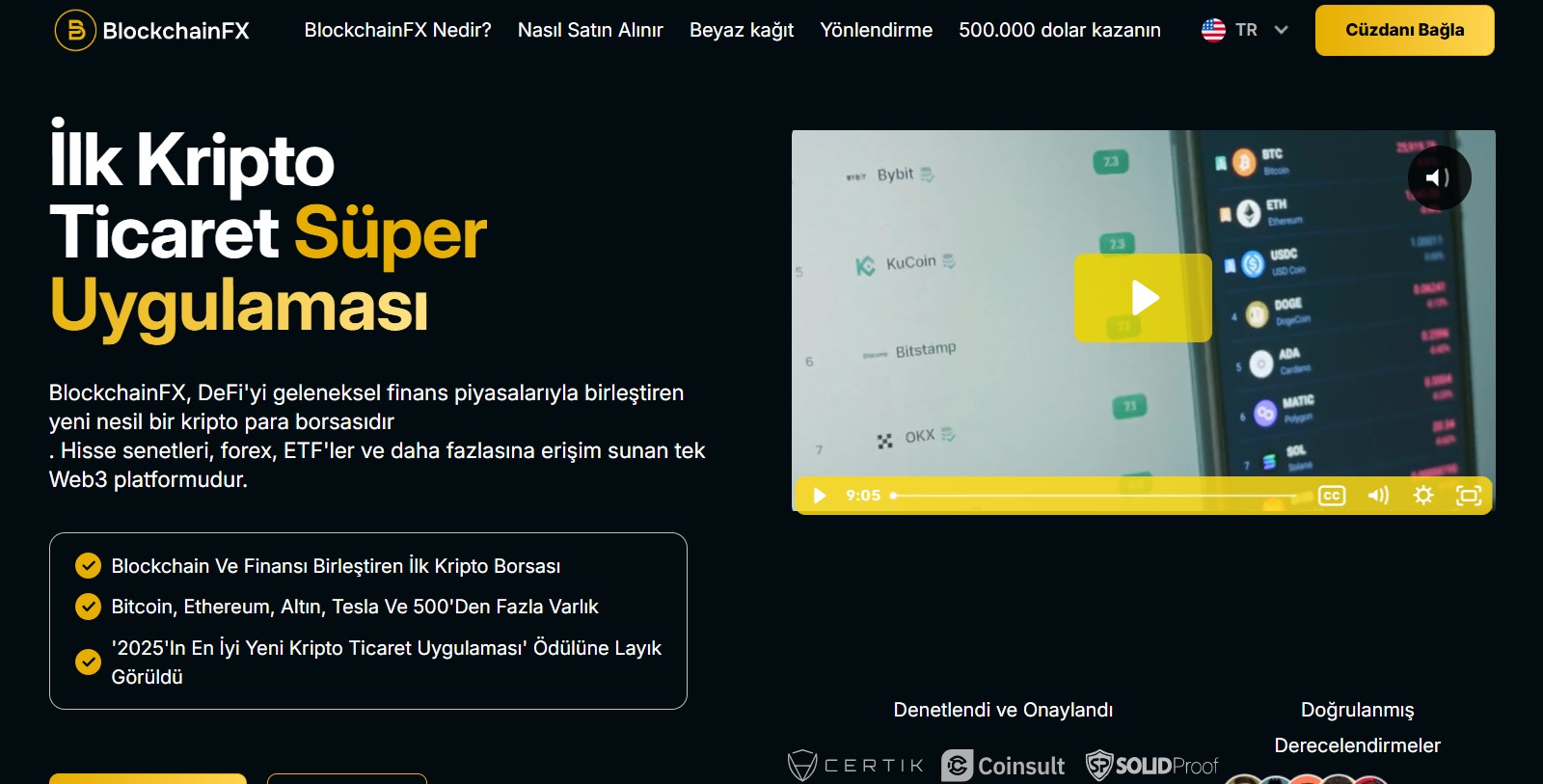Toggle closed captions on the video

coord(1331,496)
